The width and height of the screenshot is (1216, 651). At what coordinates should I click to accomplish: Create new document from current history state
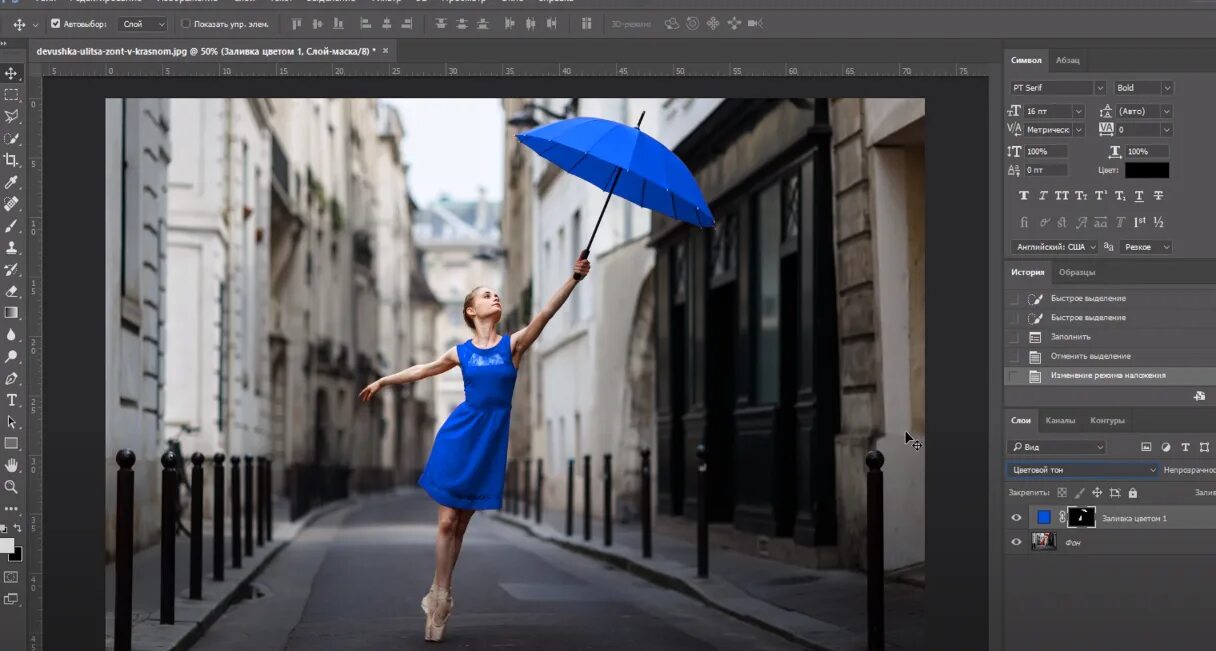point(1199,396)
